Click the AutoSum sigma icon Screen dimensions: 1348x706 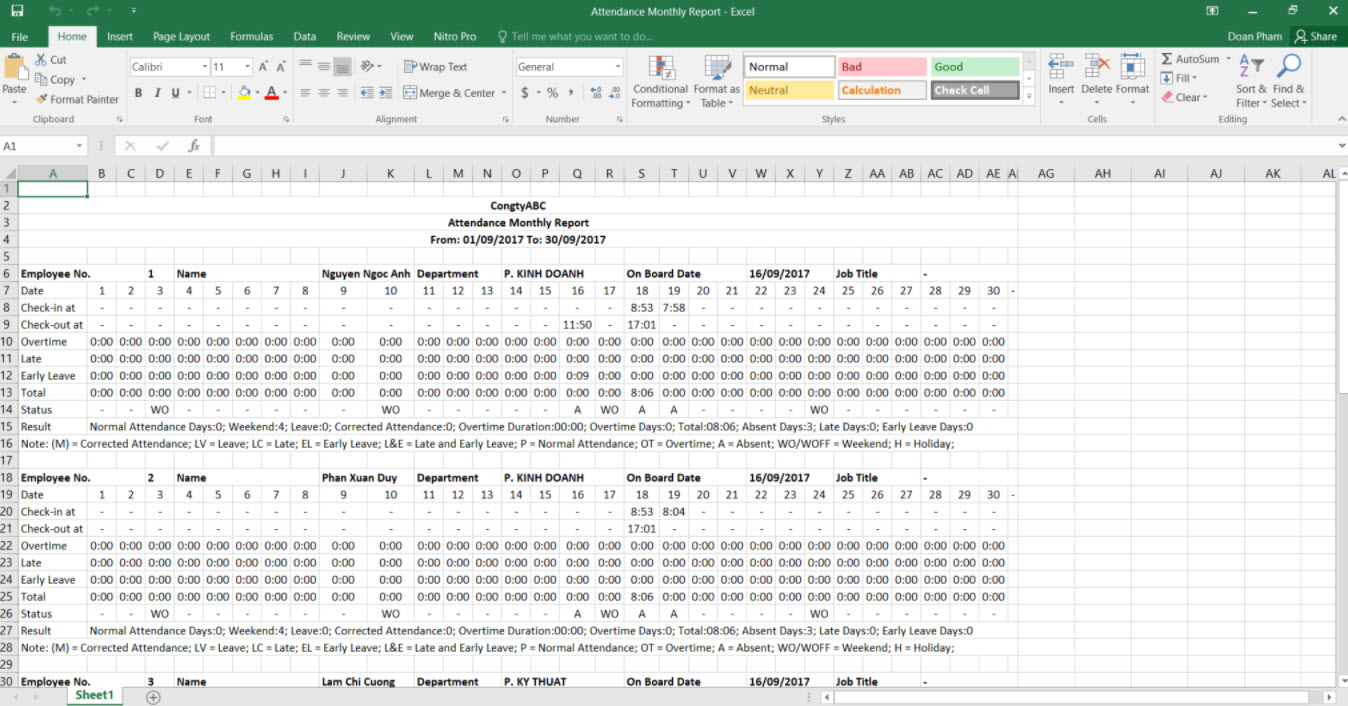[1167, 59]
